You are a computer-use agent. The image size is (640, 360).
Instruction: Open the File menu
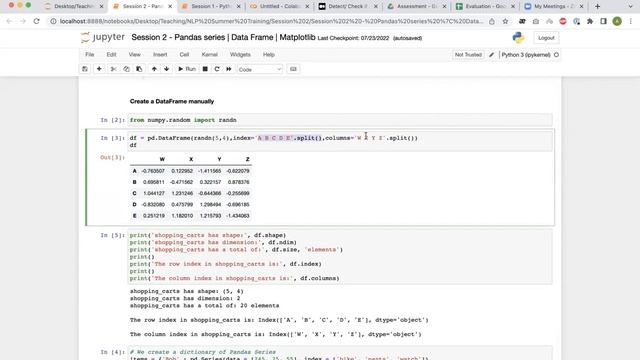pyautogui.click(x=90, y=54)
